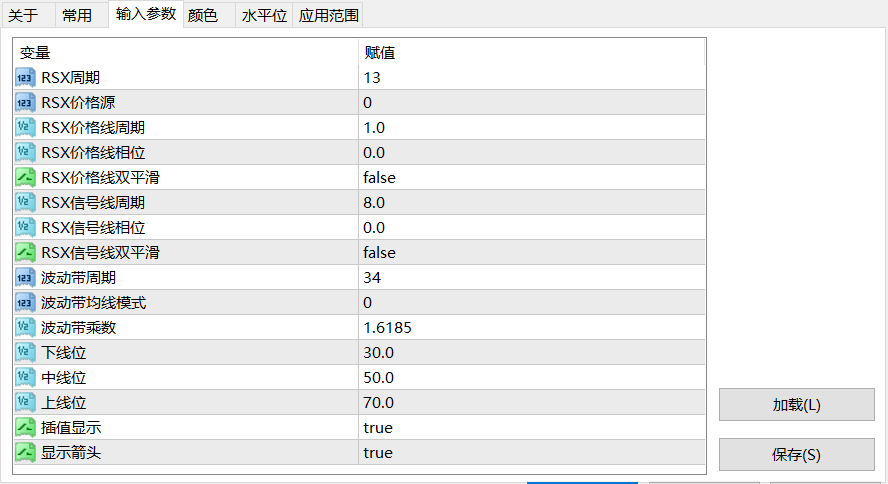
Task: Click the boolean icon next to 插值显示
Action: tap(25, 428)
